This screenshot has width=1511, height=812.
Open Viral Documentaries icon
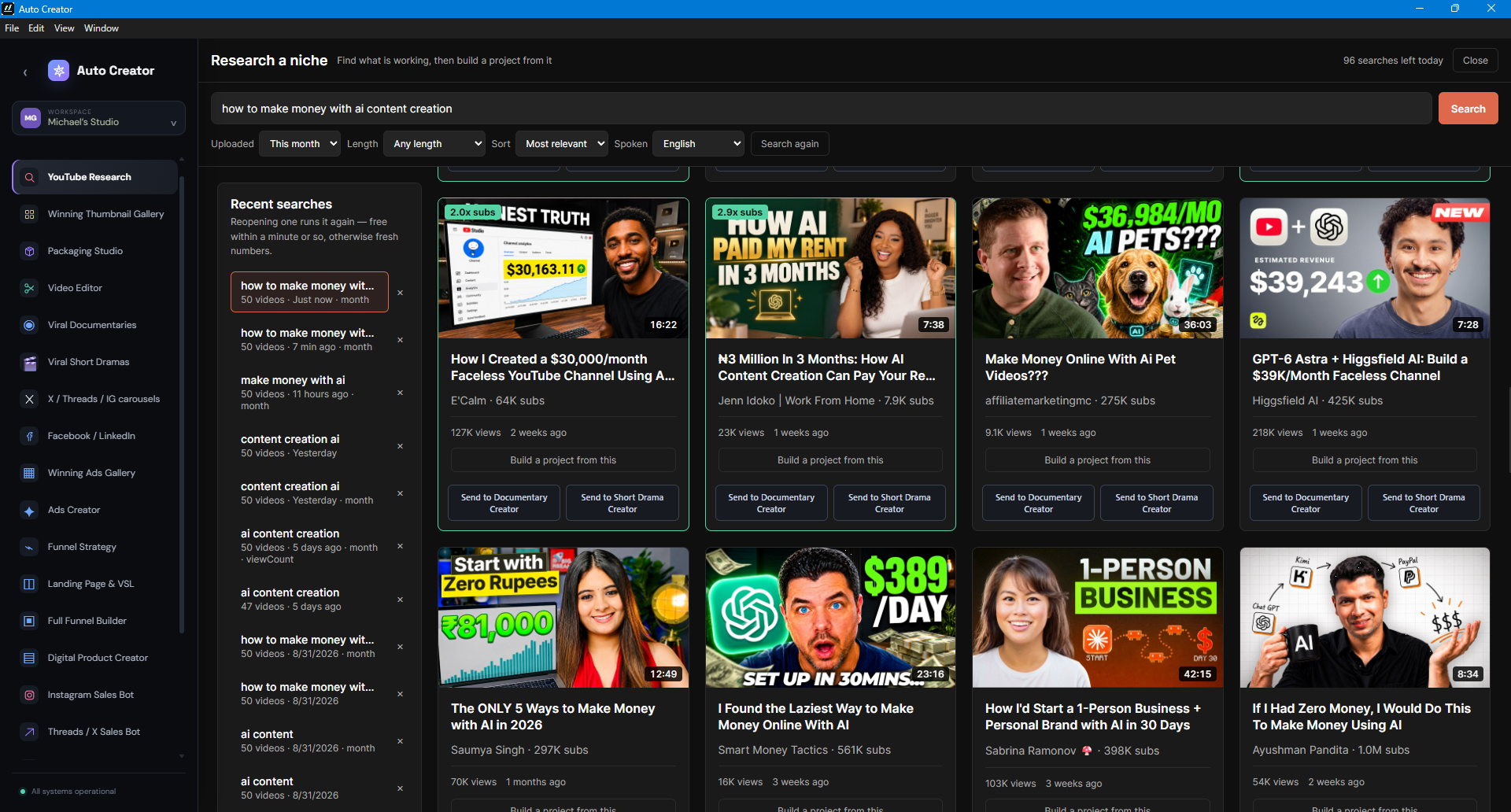point(29,325)
